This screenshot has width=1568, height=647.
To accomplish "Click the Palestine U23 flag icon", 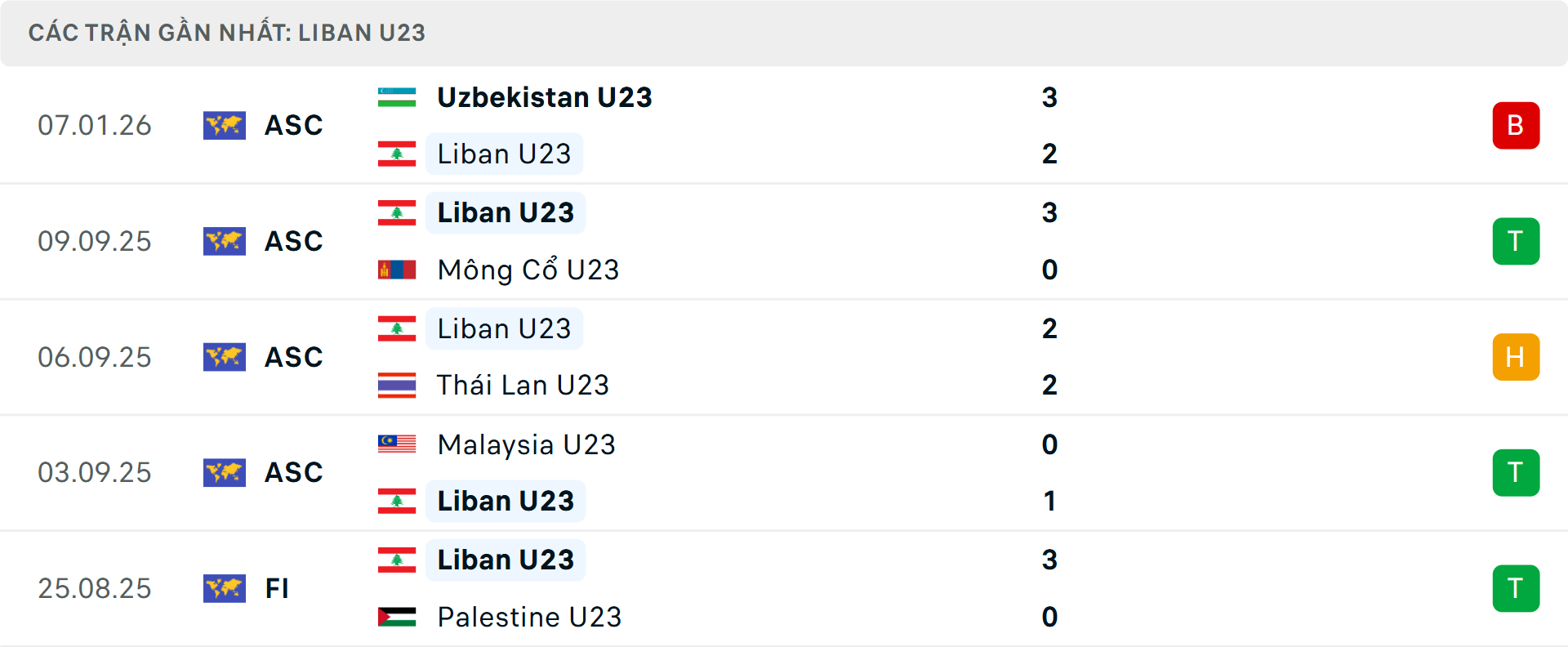I will [397, 617].
